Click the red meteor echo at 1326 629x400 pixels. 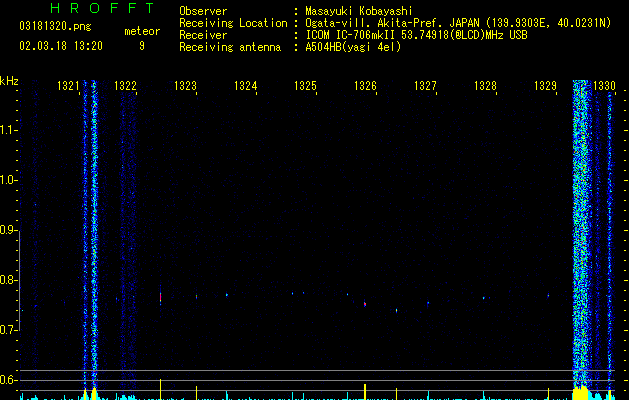click(365, 304)
